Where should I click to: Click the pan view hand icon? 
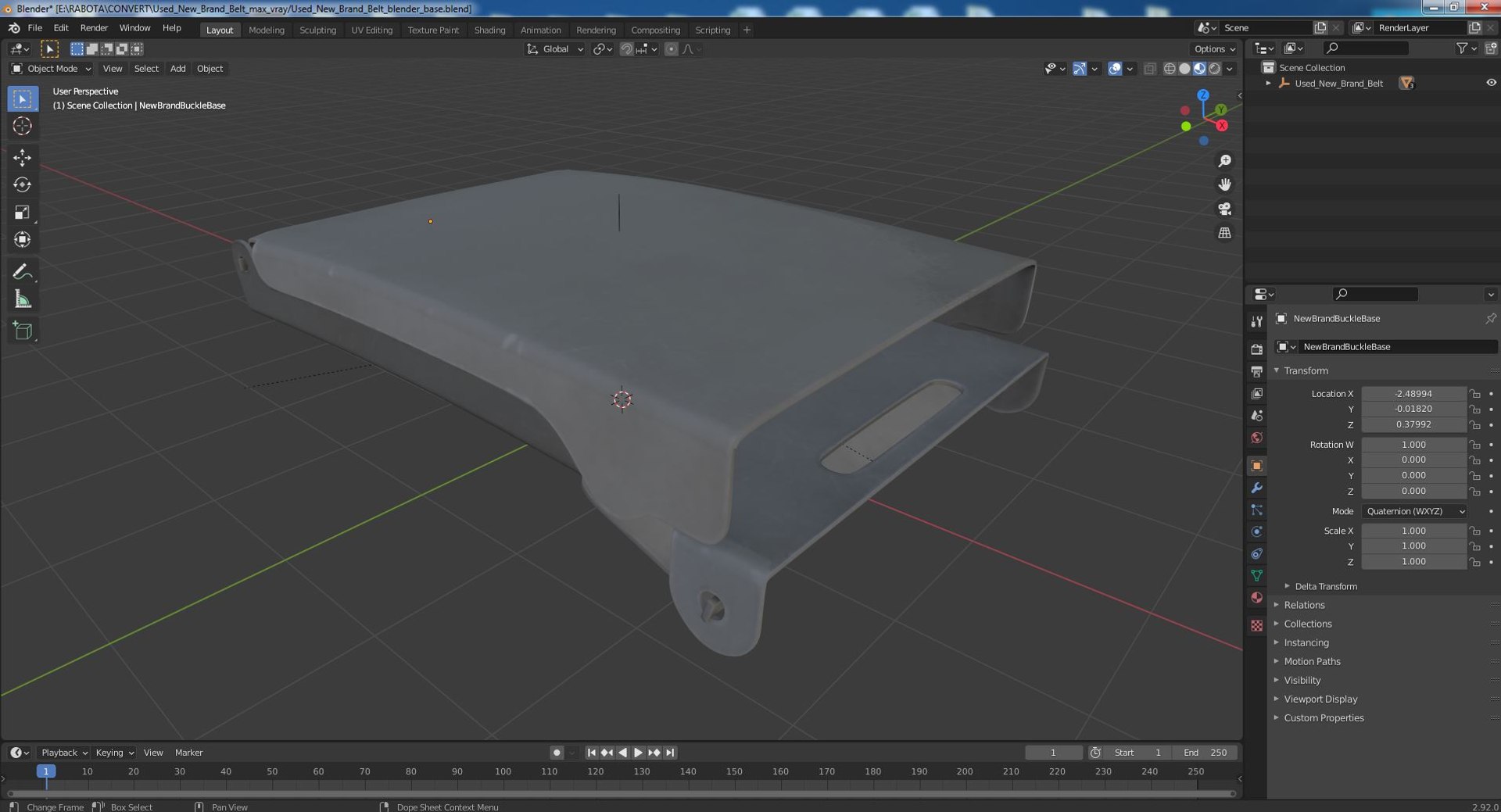pos(1224,184)
